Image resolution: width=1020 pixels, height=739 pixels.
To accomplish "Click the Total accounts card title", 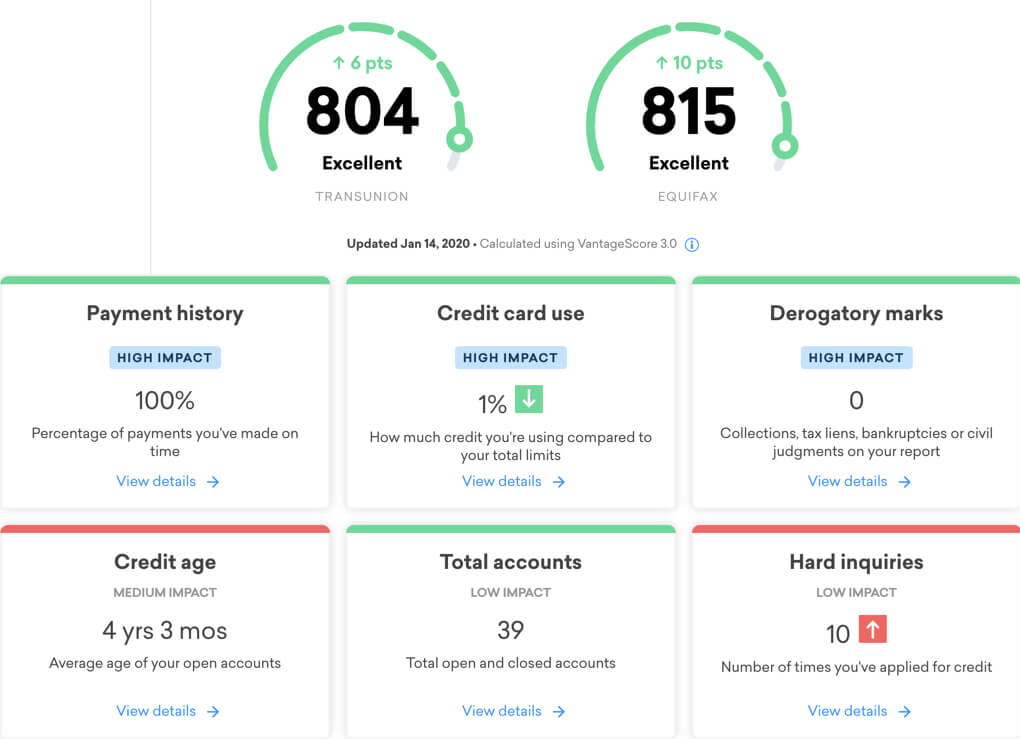I will click(511, 562).
